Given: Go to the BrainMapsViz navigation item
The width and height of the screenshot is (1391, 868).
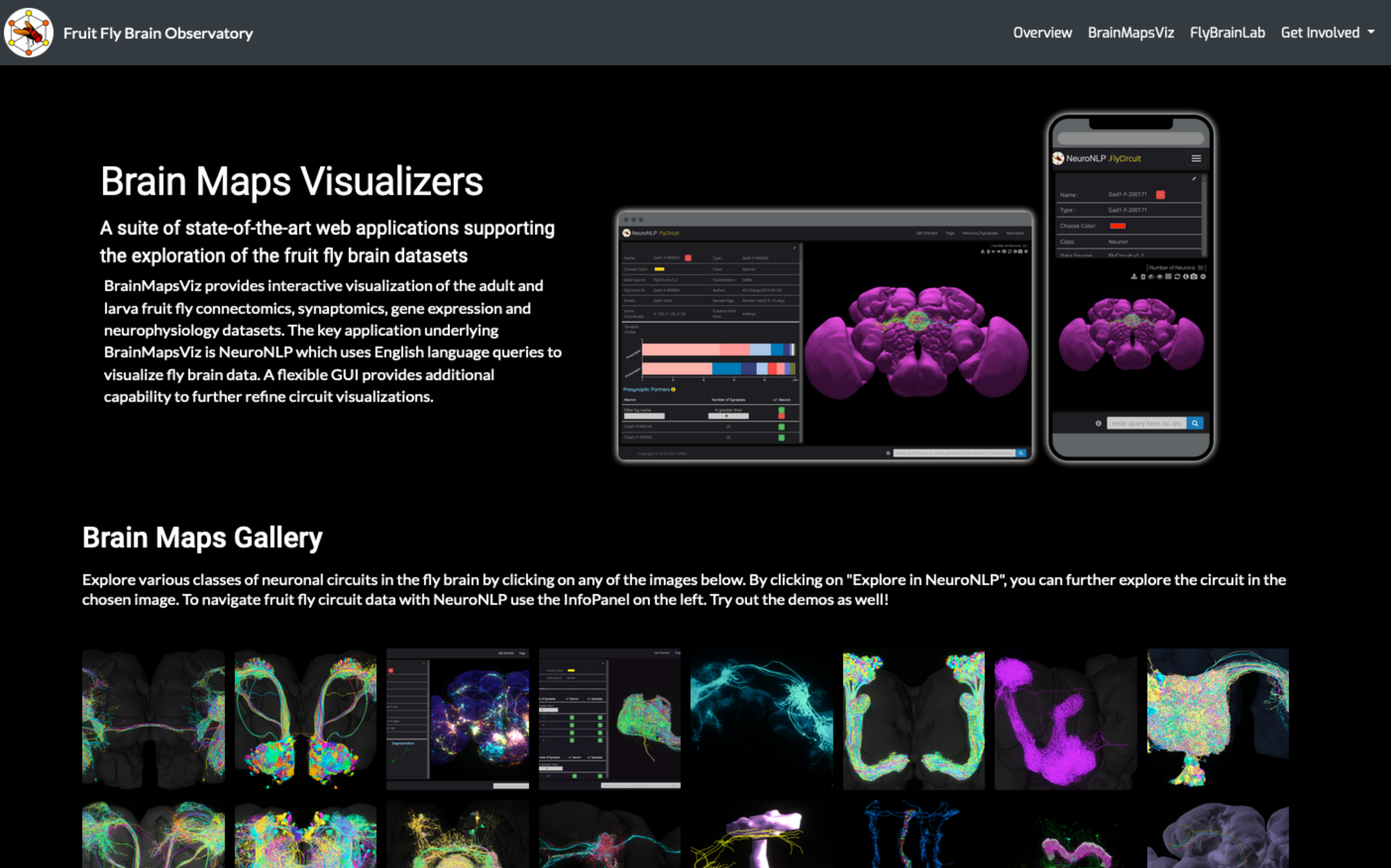Looking at the screenshot, I should 1130,33.
